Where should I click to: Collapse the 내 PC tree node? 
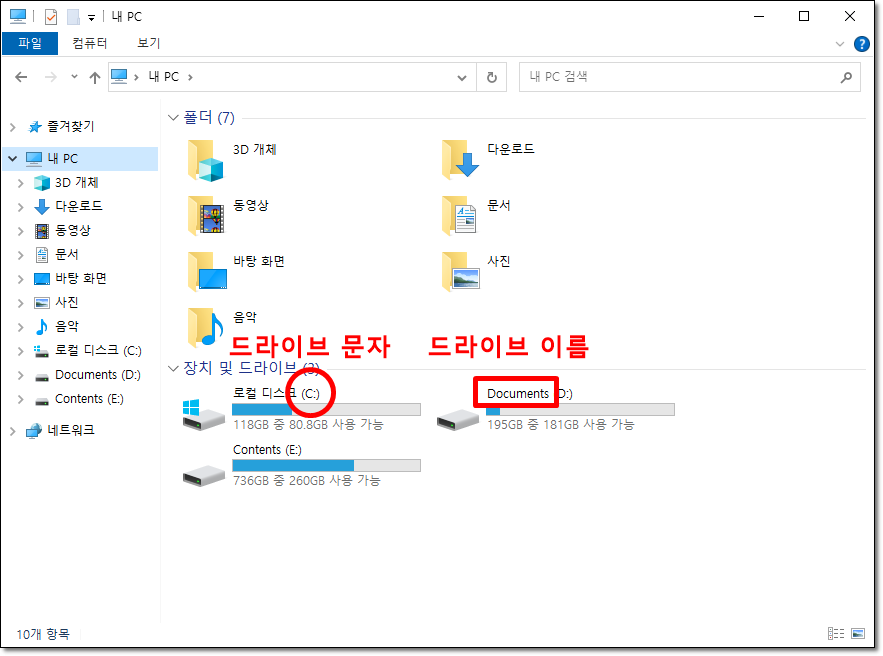12,159
